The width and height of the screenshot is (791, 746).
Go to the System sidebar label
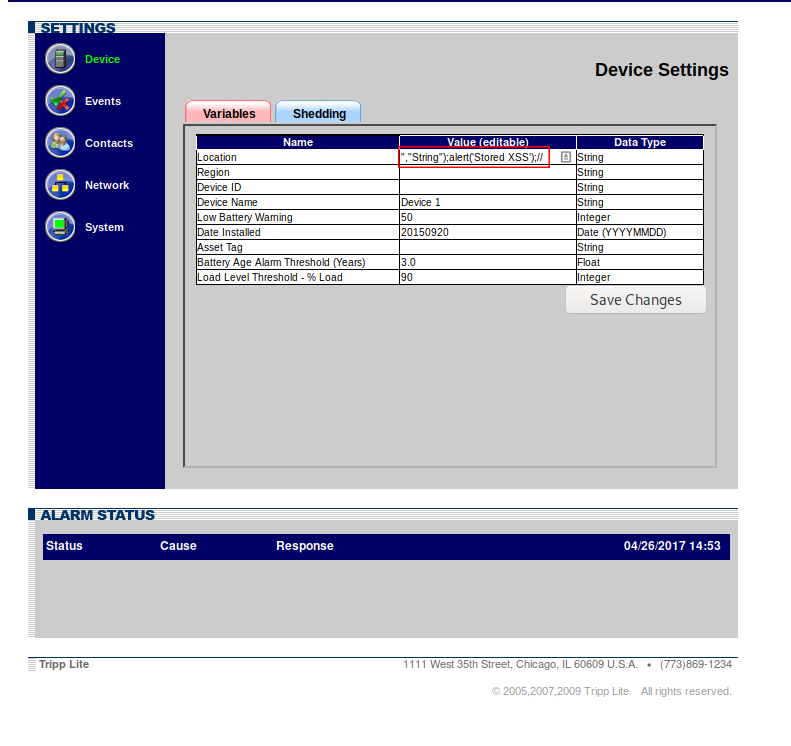tap(104, 227)
